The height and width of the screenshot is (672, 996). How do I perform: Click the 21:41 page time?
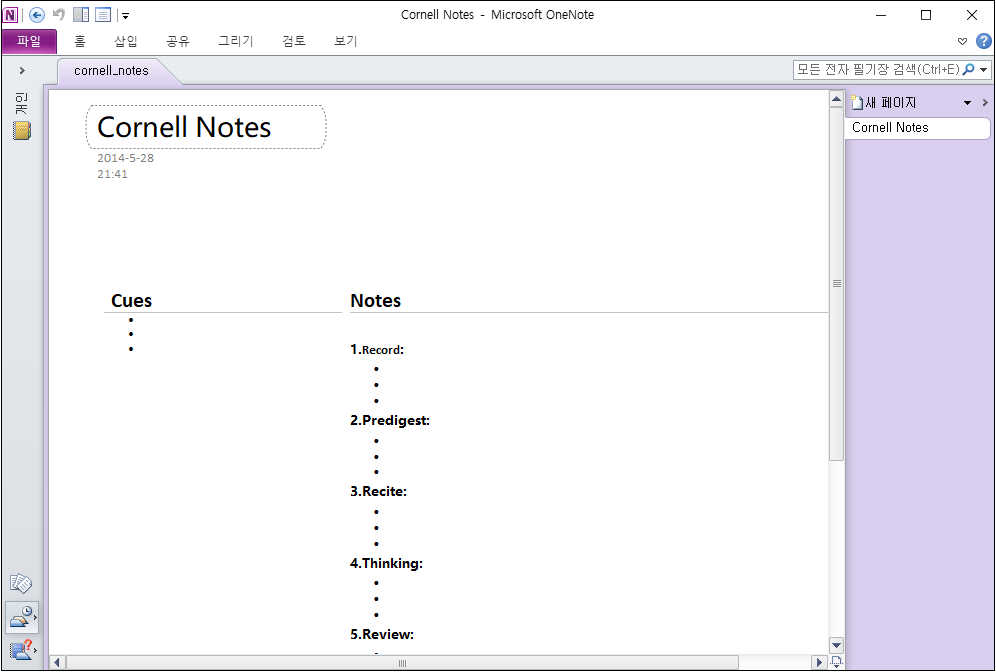[x=112, y=174]
